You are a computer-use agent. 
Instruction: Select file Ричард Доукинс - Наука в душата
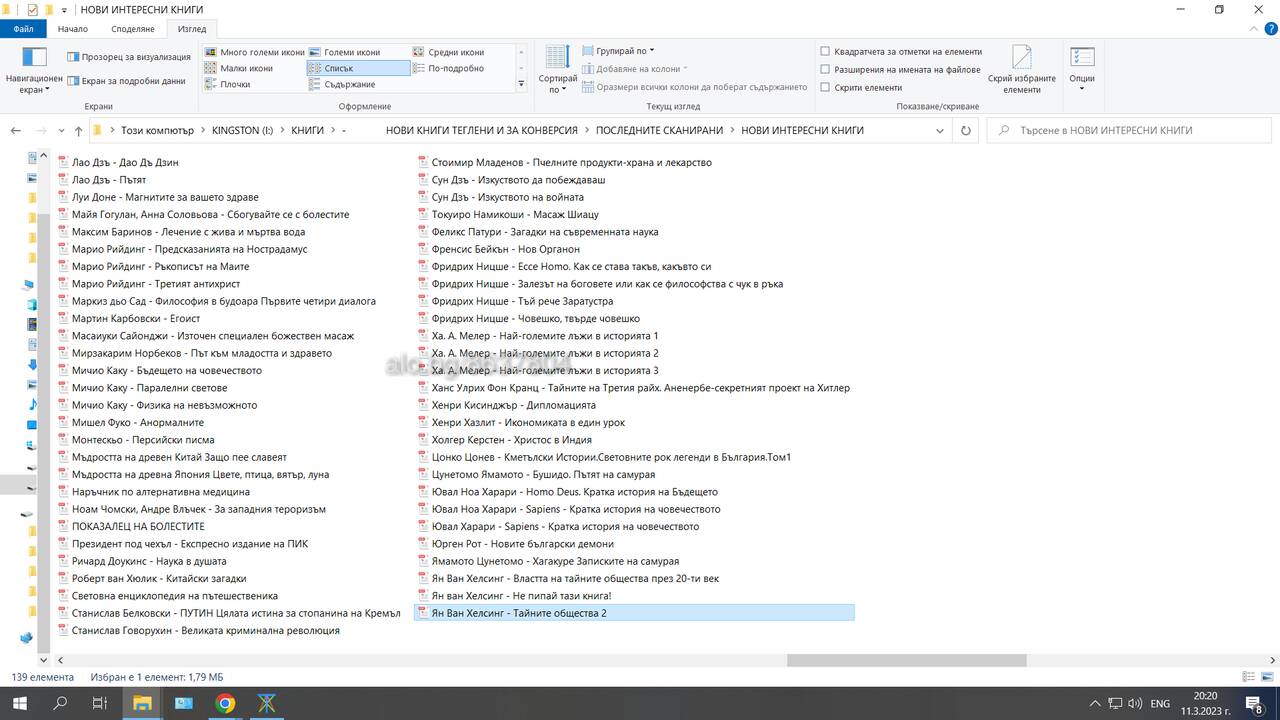[149, 561]
